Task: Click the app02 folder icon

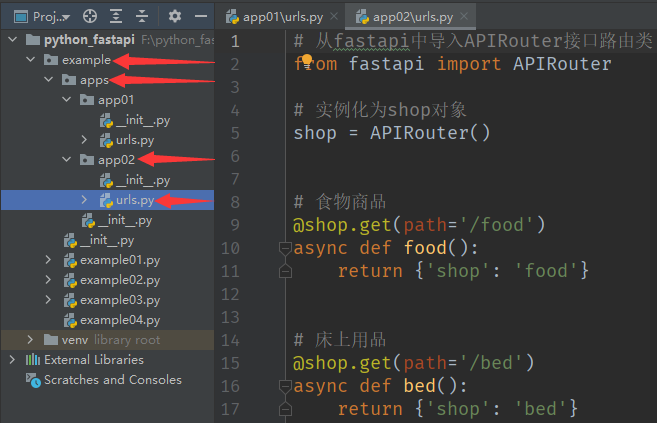Action: [87, 160]
